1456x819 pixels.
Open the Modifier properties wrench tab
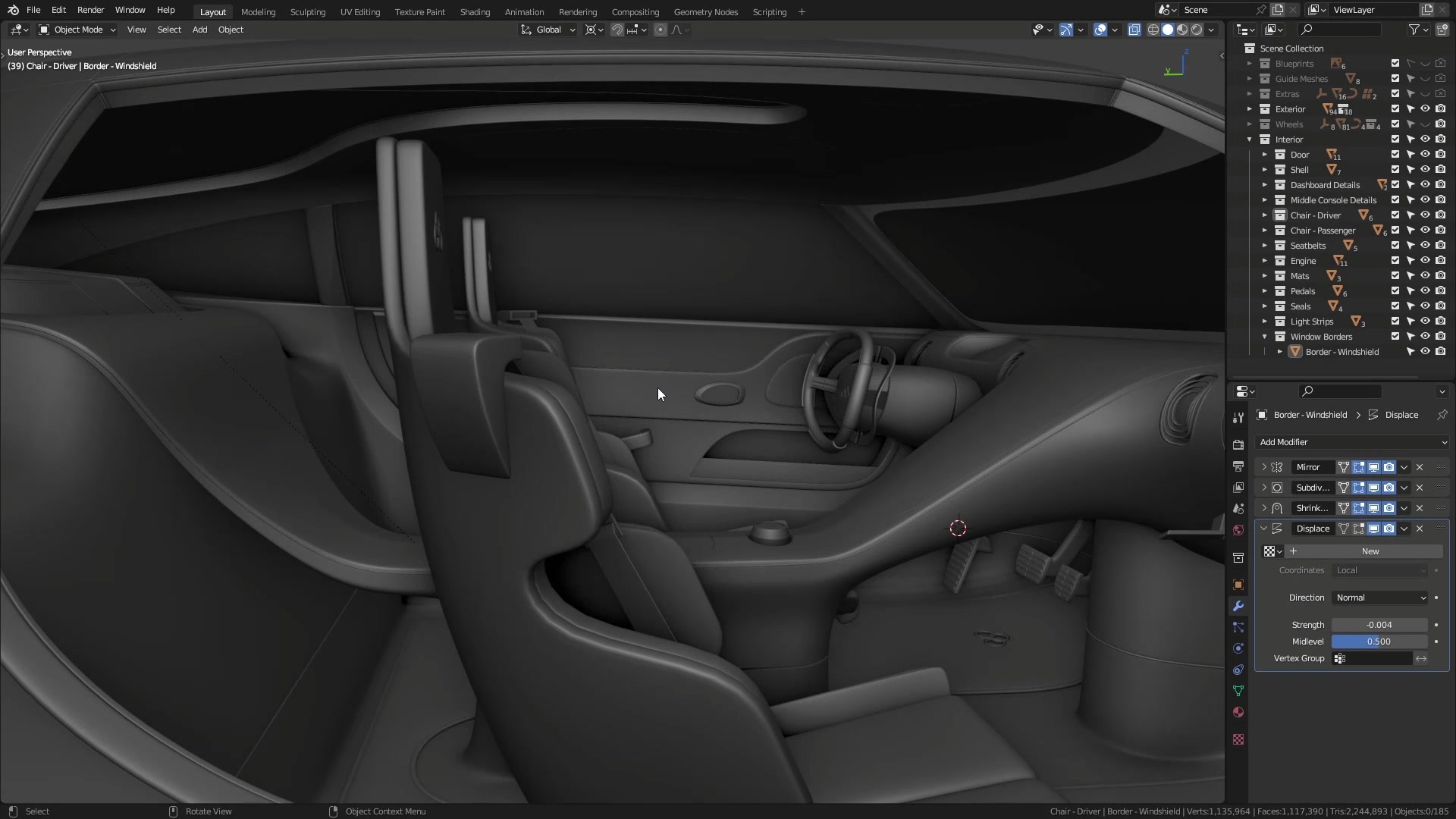(1238, 606)
